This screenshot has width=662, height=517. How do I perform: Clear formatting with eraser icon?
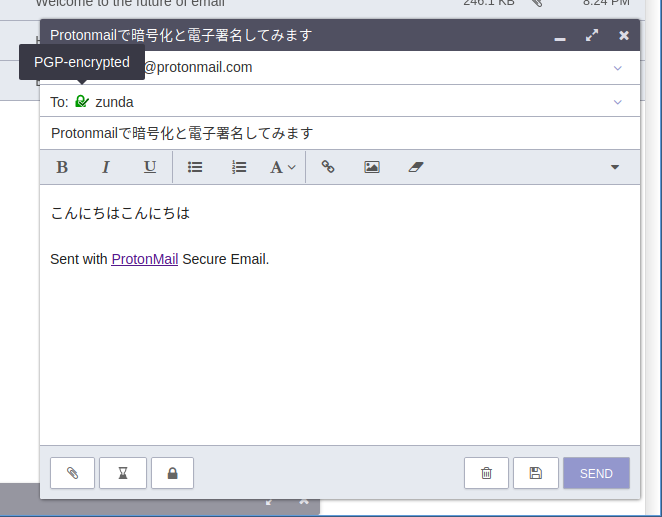point(416,167)
